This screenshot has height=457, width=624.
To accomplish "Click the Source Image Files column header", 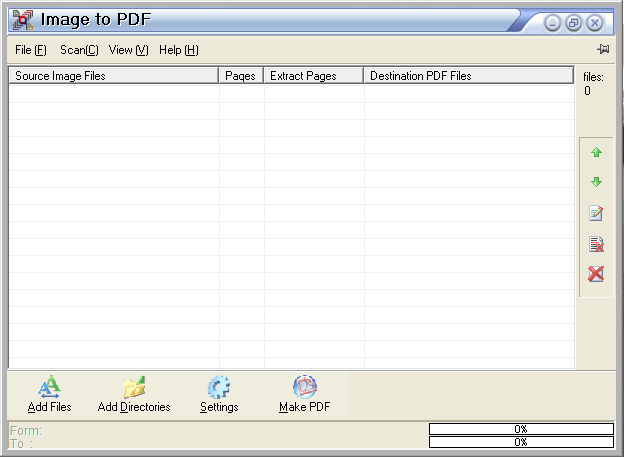I will [x=114, y=76].
